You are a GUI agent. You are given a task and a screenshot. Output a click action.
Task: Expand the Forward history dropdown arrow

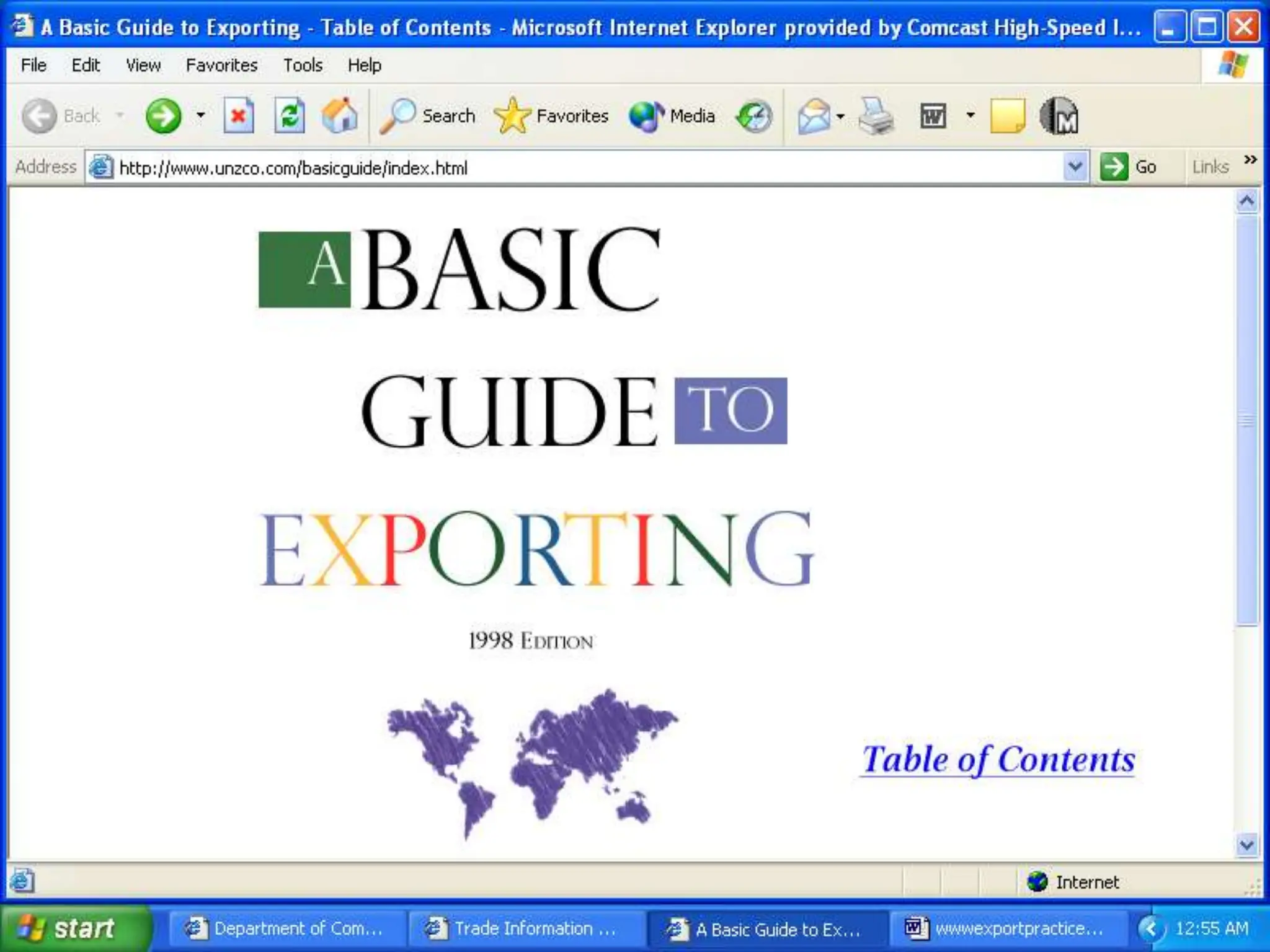point(200,116)
